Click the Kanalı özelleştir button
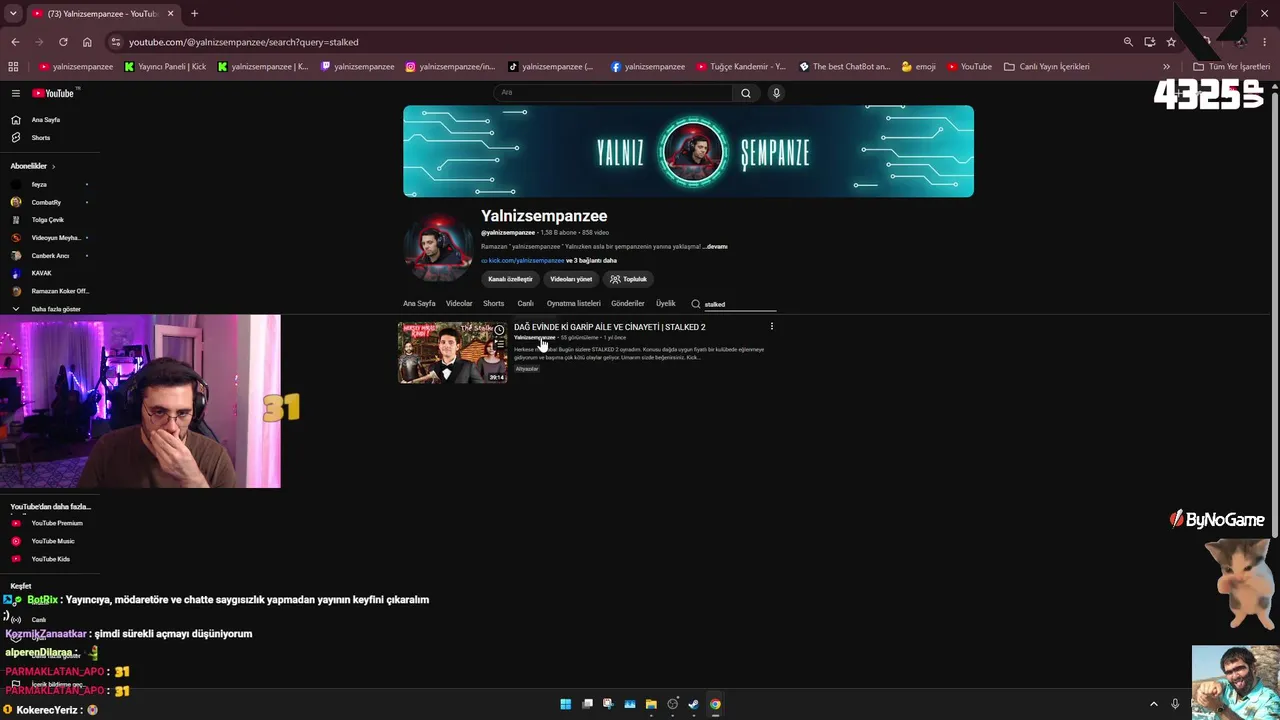 coord(510,279)
